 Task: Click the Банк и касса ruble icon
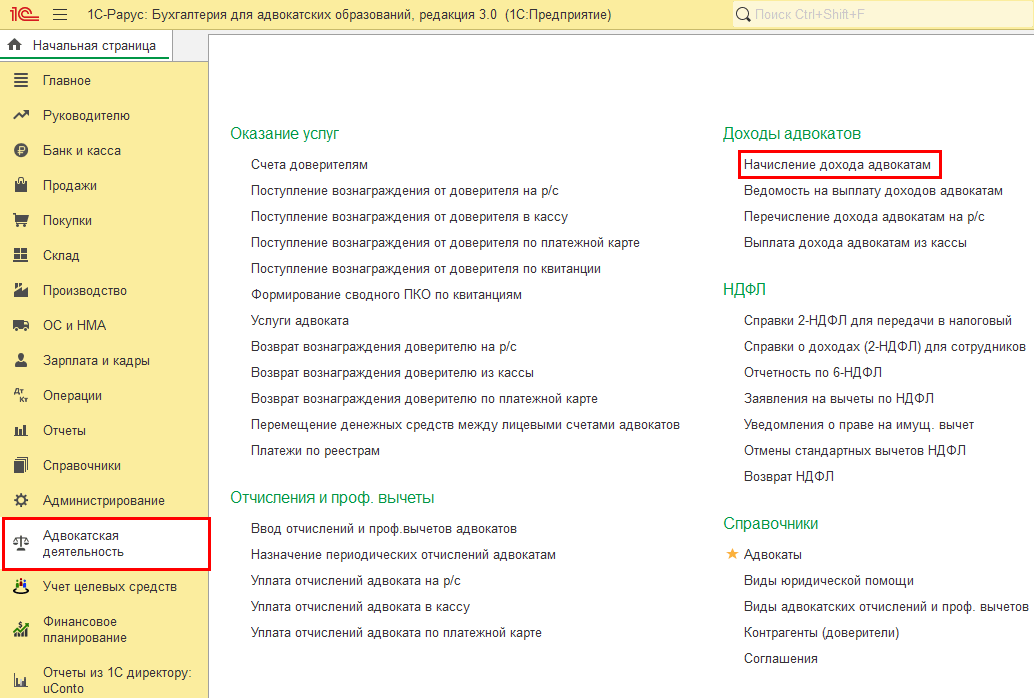coord(20,151)
